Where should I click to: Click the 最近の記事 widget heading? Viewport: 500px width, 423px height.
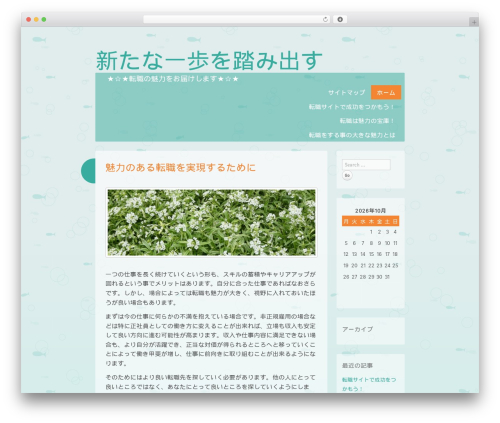pyautogui.click(x=357, y=366)
